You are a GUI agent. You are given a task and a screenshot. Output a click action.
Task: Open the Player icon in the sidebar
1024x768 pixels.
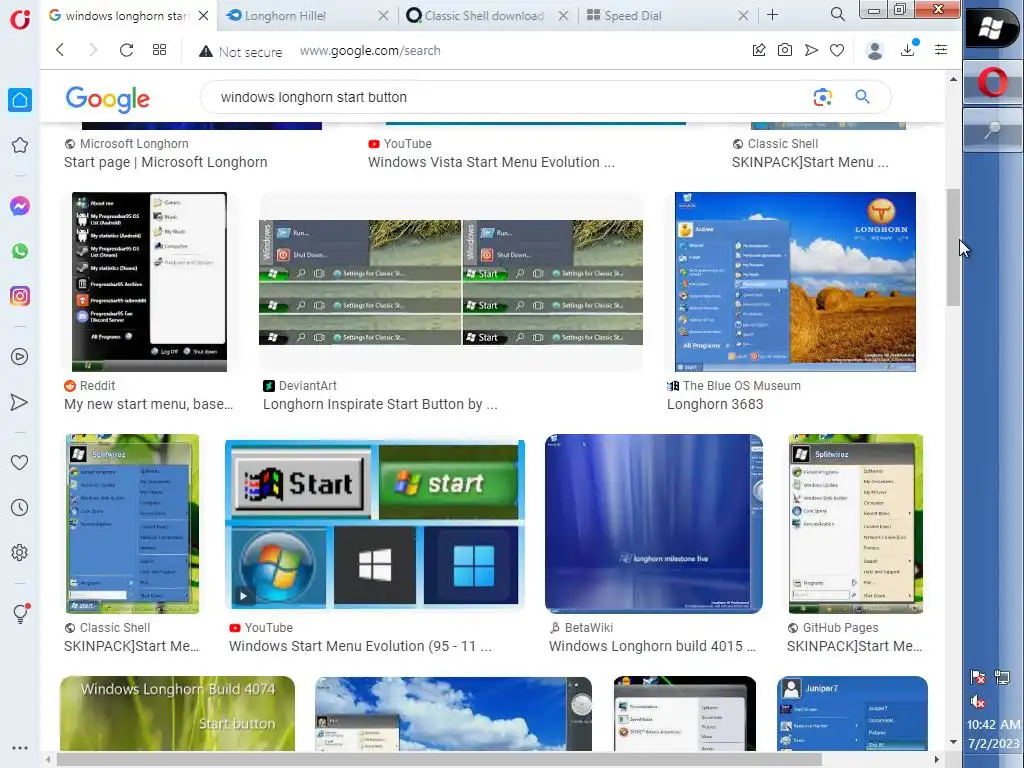pos(20,357)
